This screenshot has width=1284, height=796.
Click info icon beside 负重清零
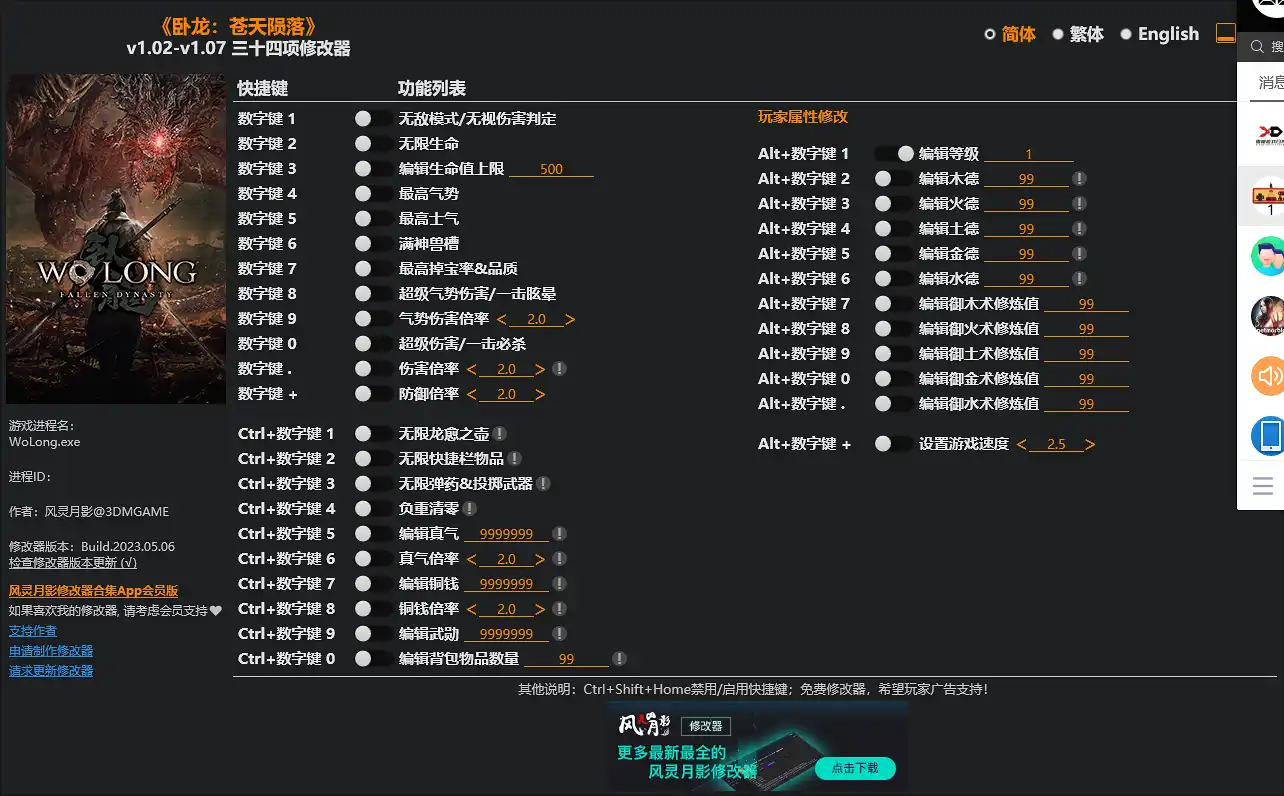[x=469, y=509]
